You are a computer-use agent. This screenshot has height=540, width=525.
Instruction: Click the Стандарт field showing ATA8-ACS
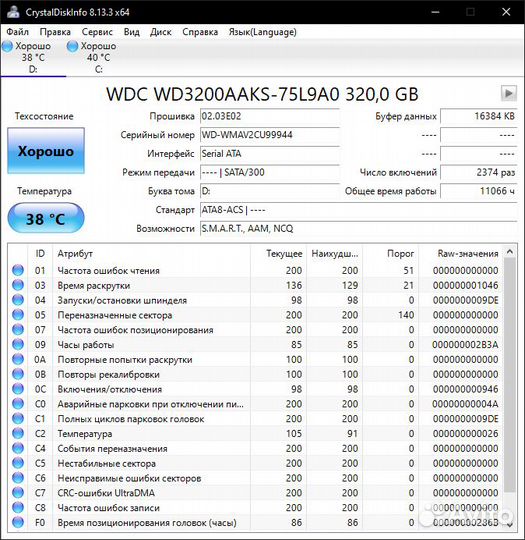[x=359, y=210]
